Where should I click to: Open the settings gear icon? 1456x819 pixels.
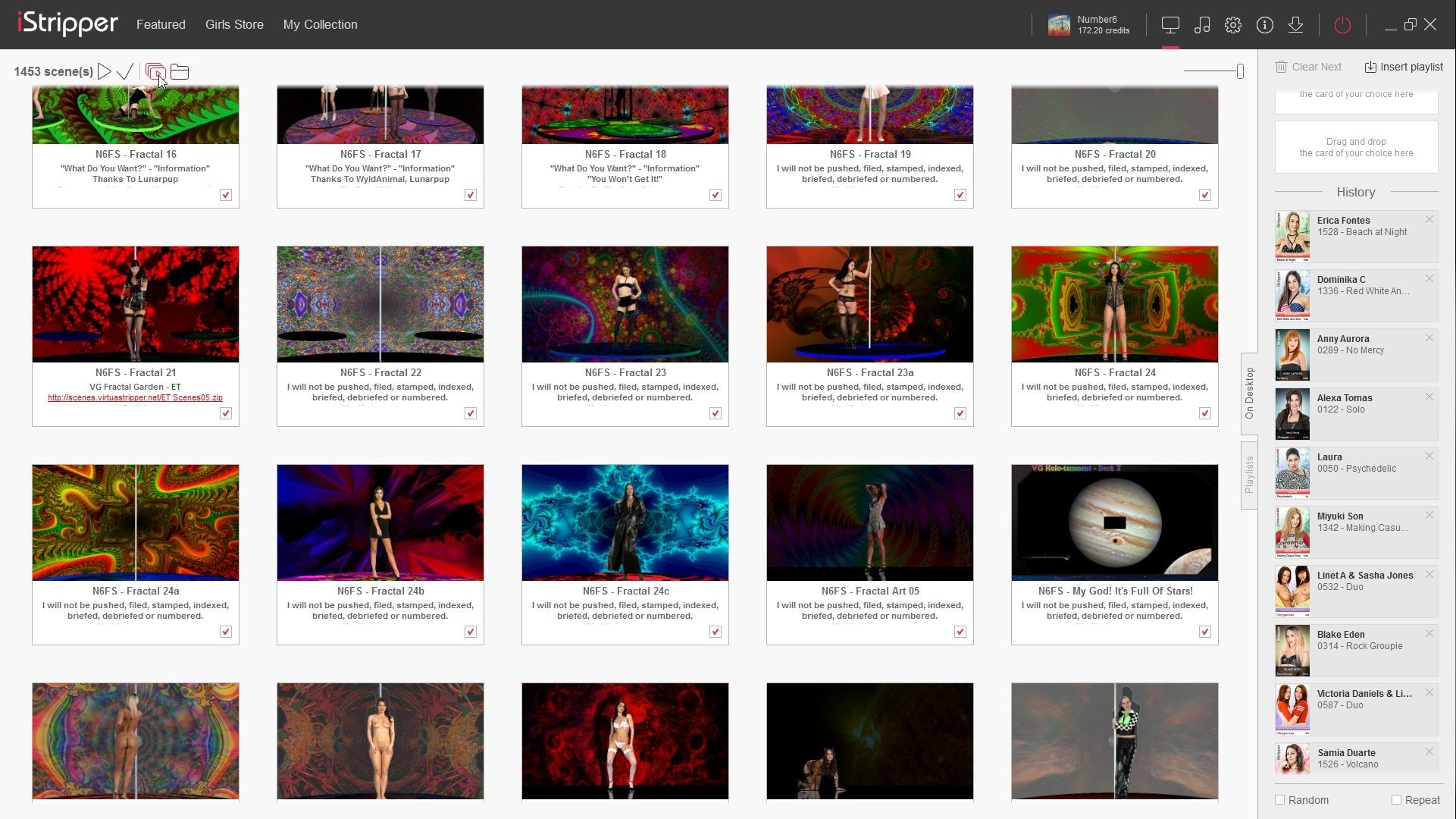click(x=1233, y=25)
